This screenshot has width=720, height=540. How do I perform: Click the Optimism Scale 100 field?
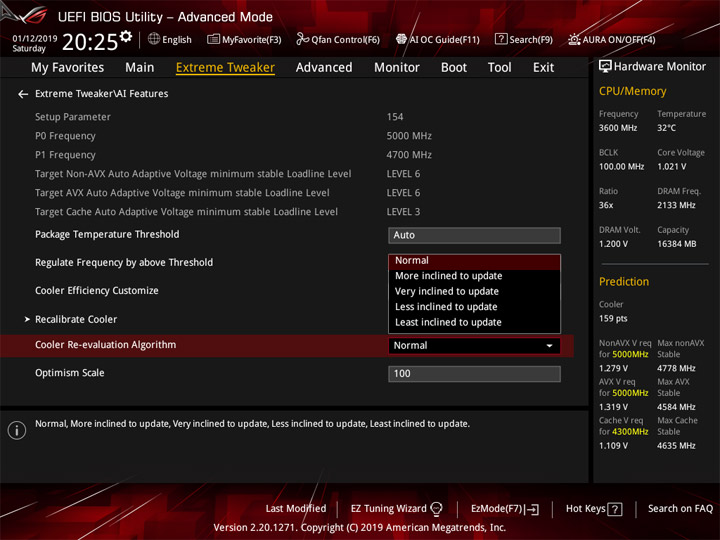coord(474,374)
